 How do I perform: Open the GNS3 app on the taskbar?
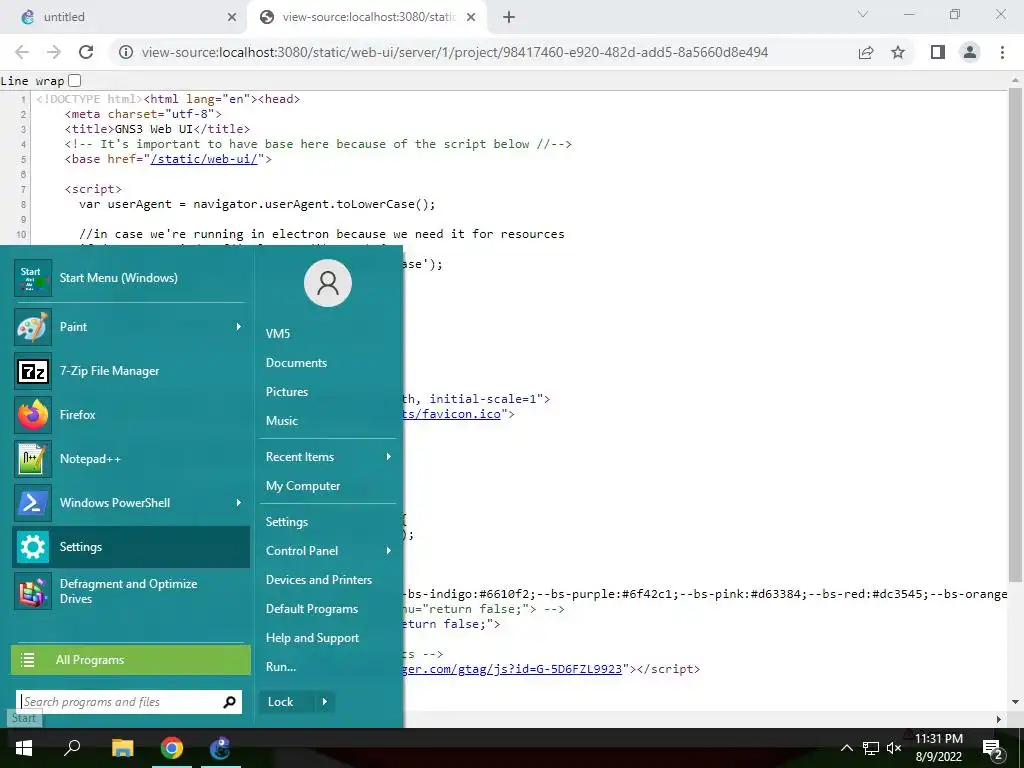(x=220, y=748)
